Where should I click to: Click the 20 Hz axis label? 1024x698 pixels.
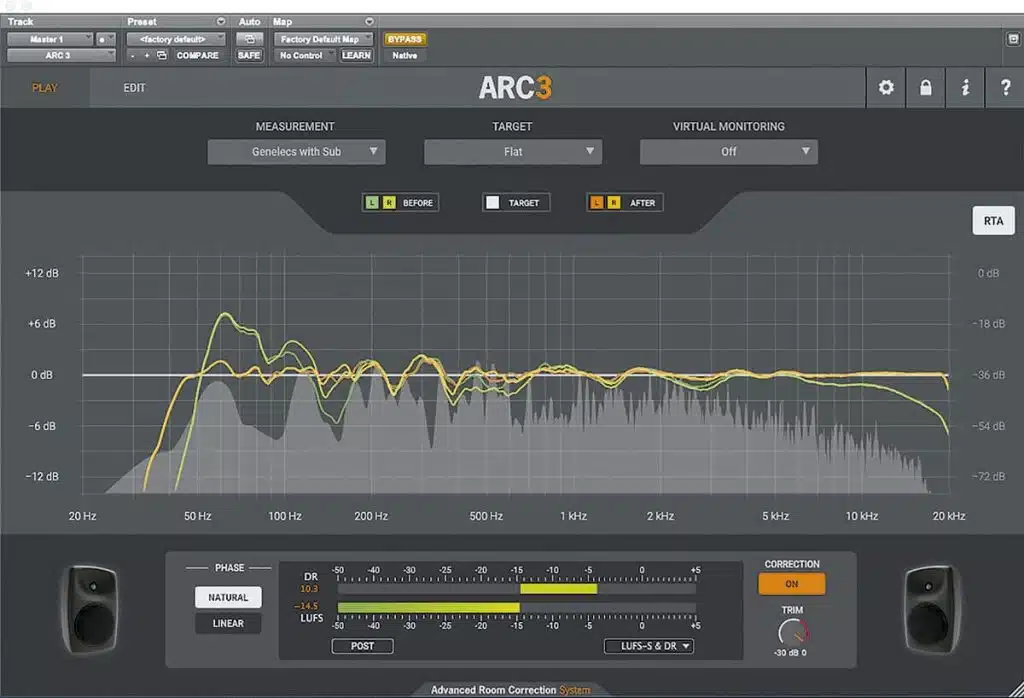82,516
